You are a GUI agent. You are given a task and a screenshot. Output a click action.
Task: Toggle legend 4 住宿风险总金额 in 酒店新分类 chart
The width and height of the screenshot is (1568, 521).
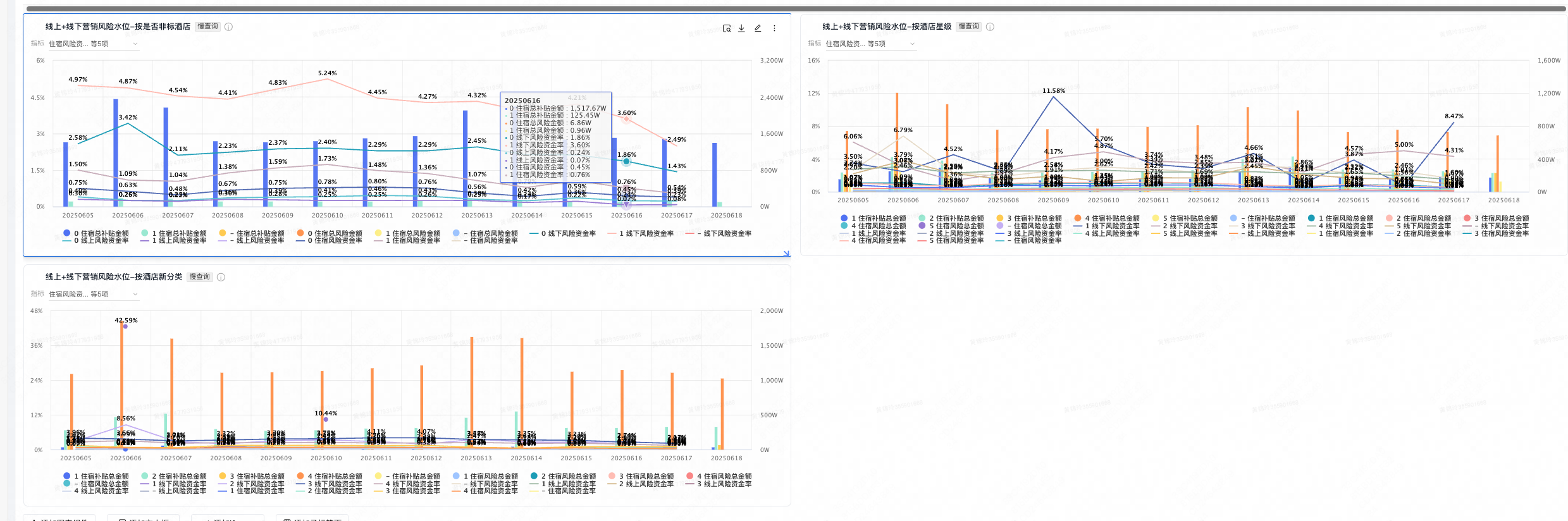(719, 476)
